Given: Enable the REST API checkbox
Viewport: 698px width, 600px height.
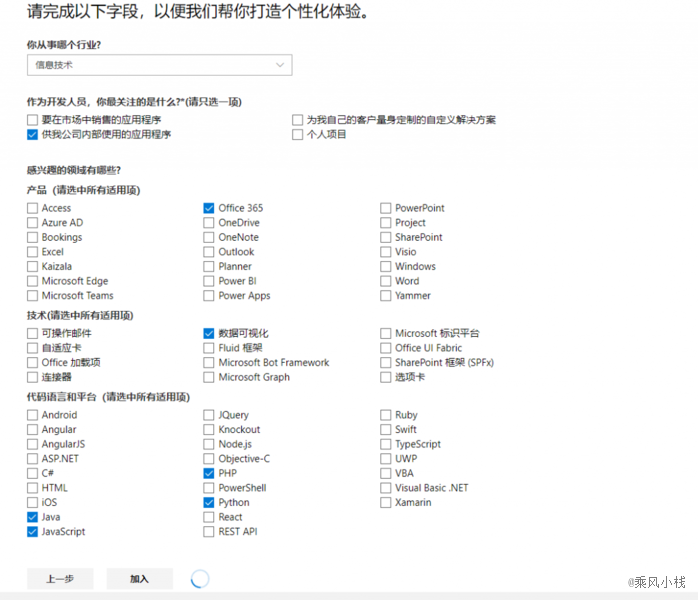Looking at the screenshot, I should tap(208, 532).
